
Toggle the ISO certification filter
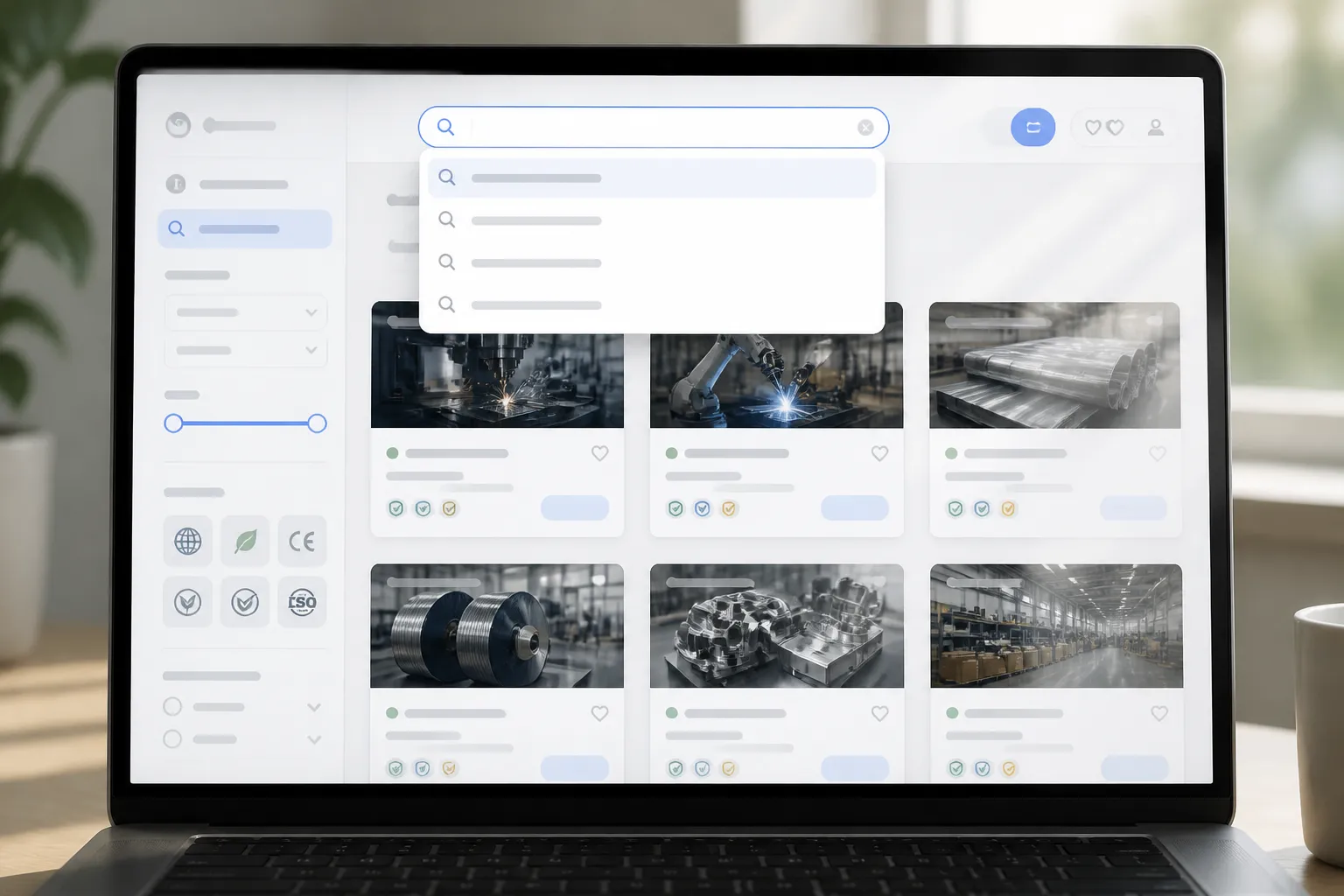[x=302, y=602]
